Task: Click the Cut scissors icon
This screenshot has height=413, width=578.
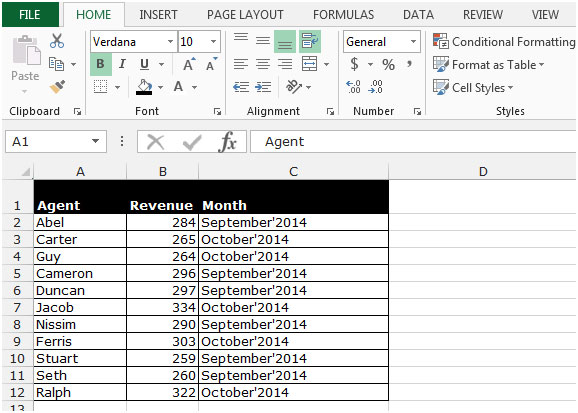Action: pyautogui.click(x=57, y=41)
